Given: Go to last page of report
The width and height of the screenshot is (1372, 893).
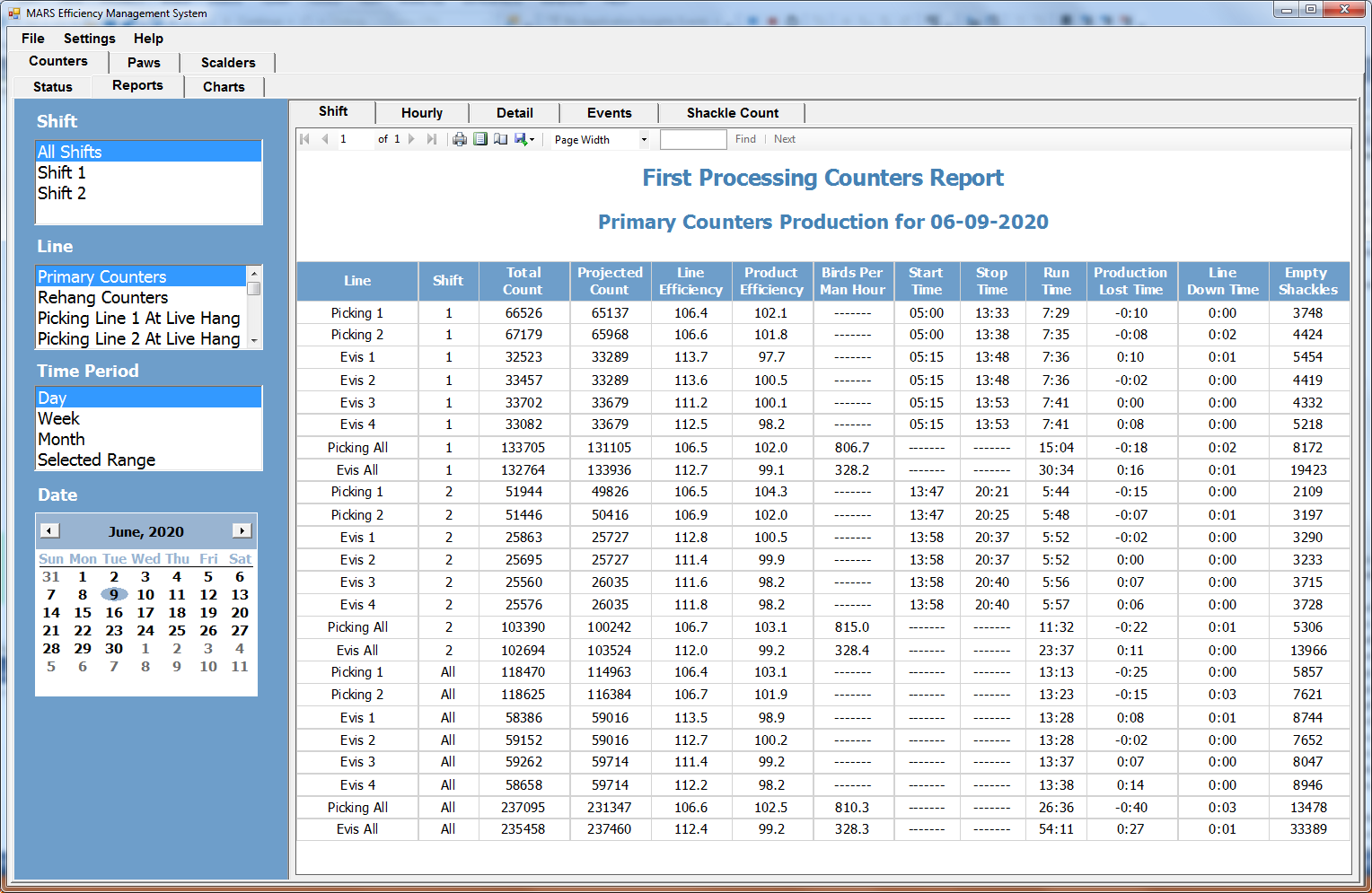Looking at the screenshot, I should click(x=432, y=139).
